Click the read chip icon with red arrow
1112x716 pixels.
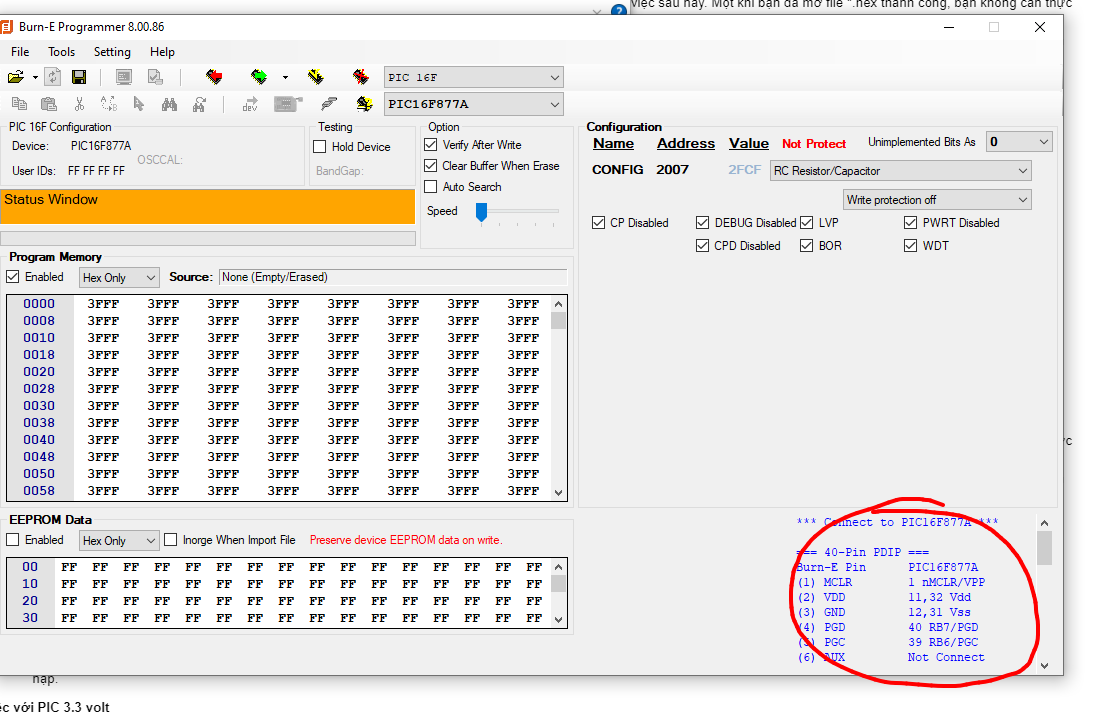[x=213, y=77]
